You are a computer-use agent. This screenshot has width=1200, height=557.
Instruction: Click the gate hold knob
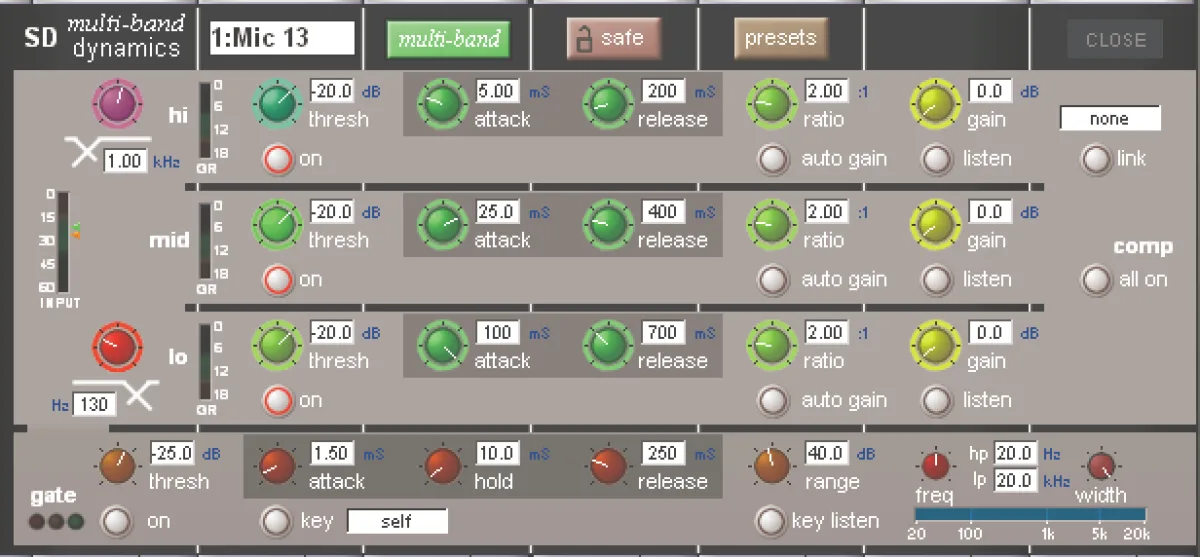[441, 464]
